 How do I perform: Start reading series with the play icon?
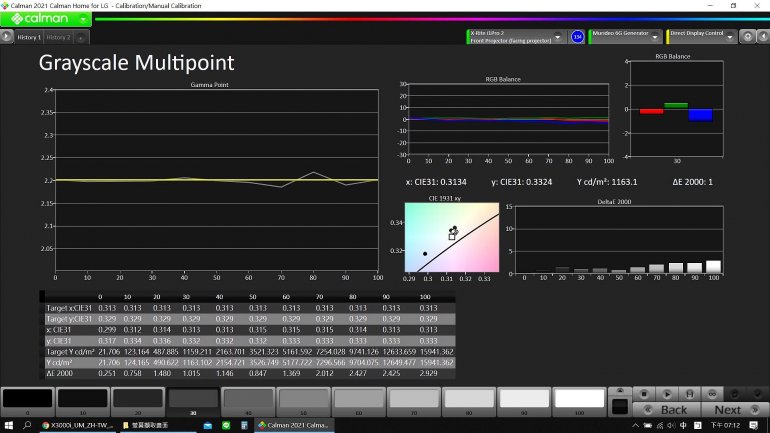click(x=667, y=394)
